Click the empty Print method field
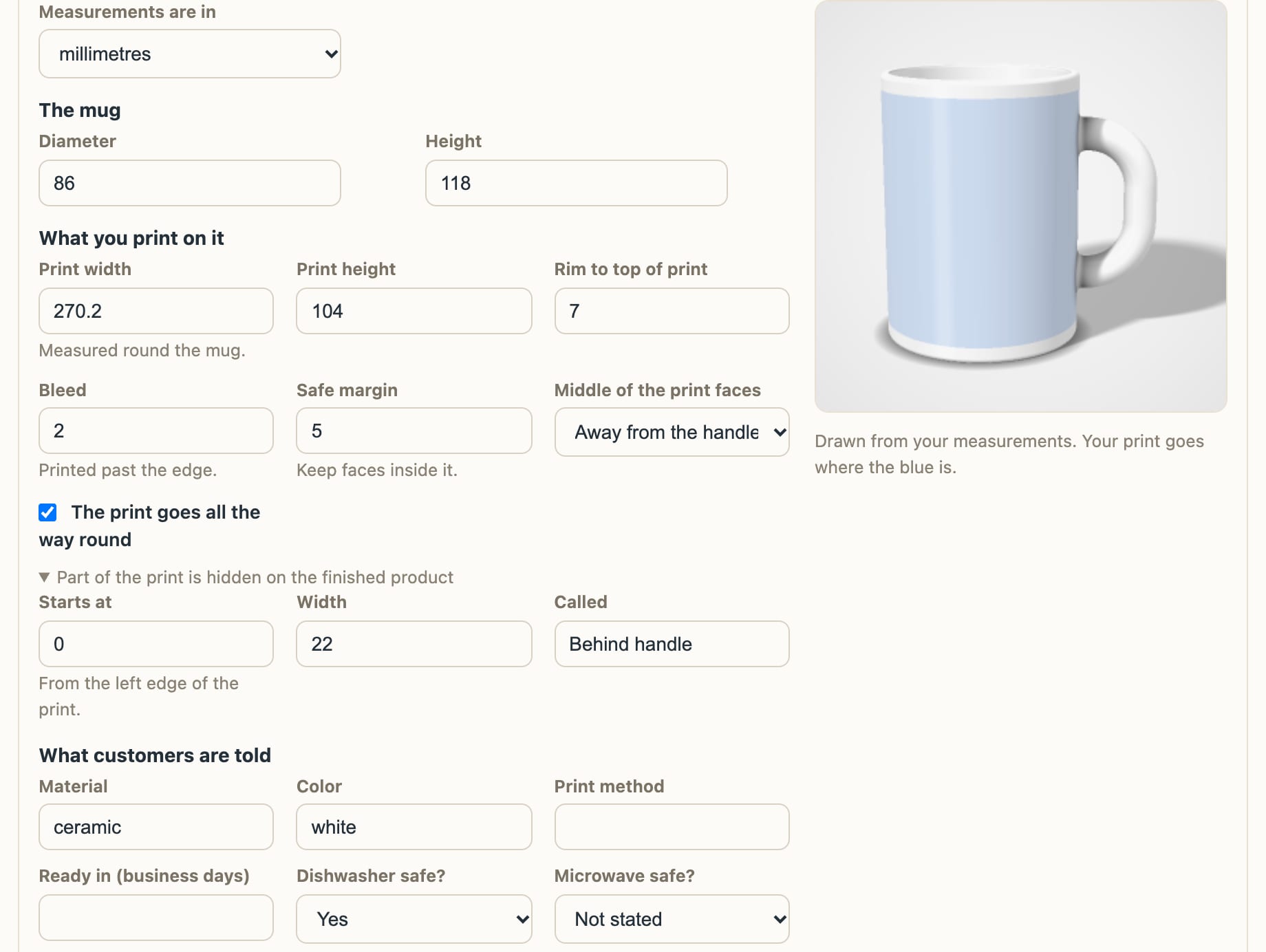The height and width of the screenshot is (952, 1266). click(672, 827)
